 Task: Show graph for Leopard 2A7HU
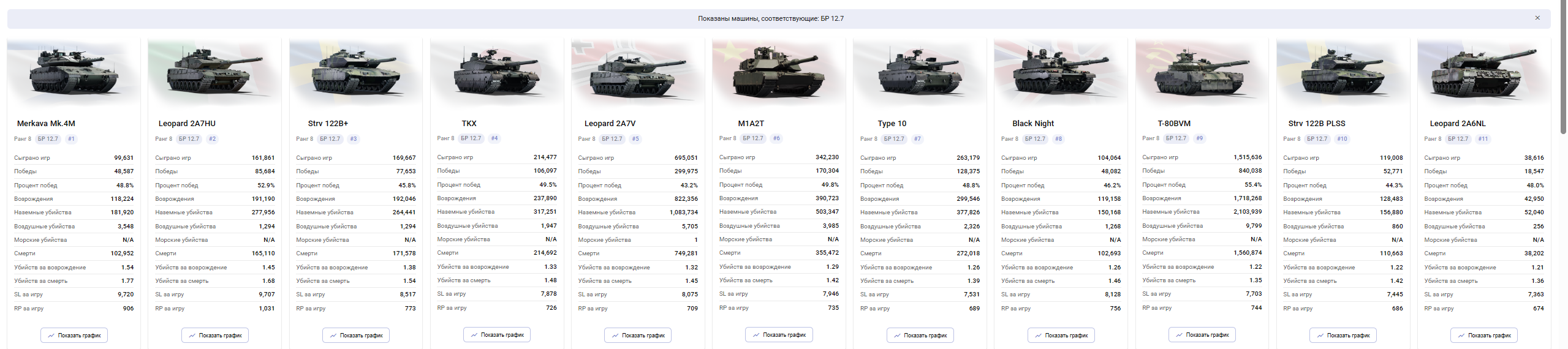[215, 336]
